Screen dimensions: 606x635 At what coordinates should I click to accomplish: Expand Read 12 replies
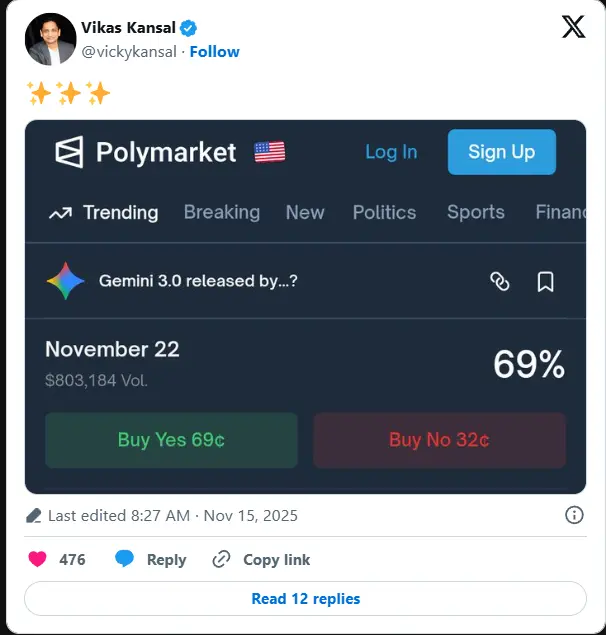305,599
